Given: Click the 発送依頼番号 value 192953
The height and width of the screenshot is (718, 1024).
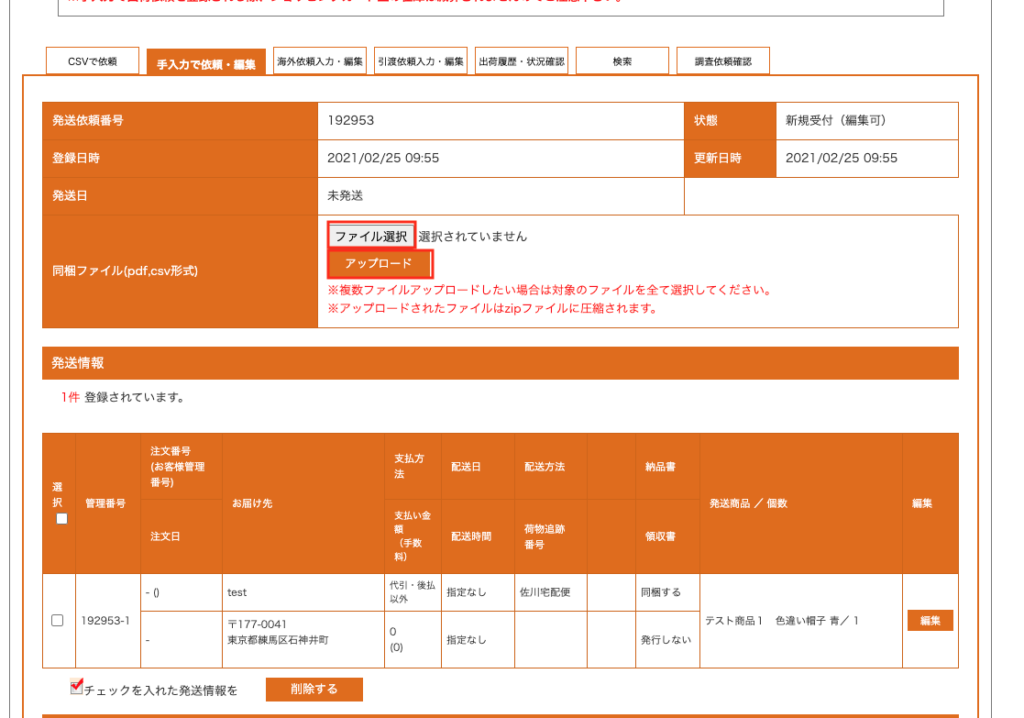Looking at the screenshot, I should 351,121.
